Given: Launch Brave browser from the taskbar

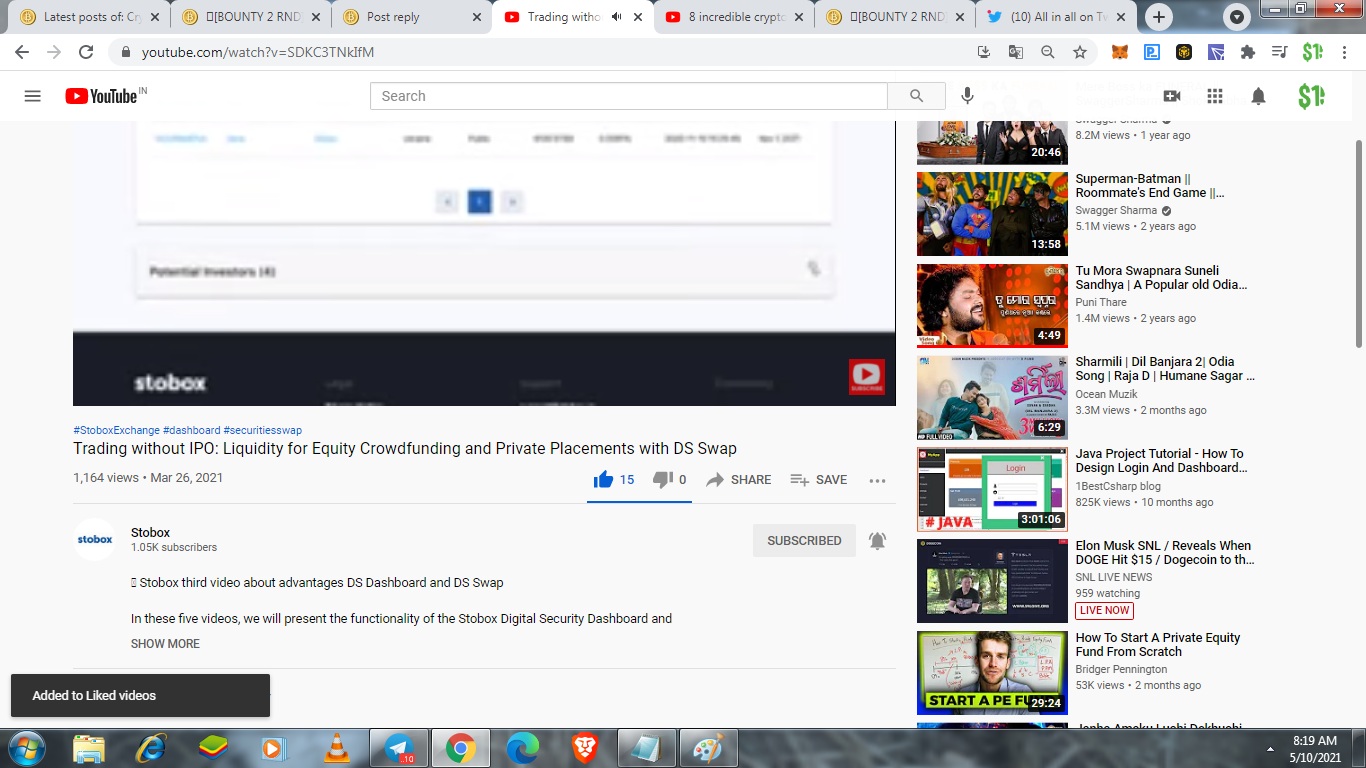Looking at the screenshot, I should tap(584, 748).
